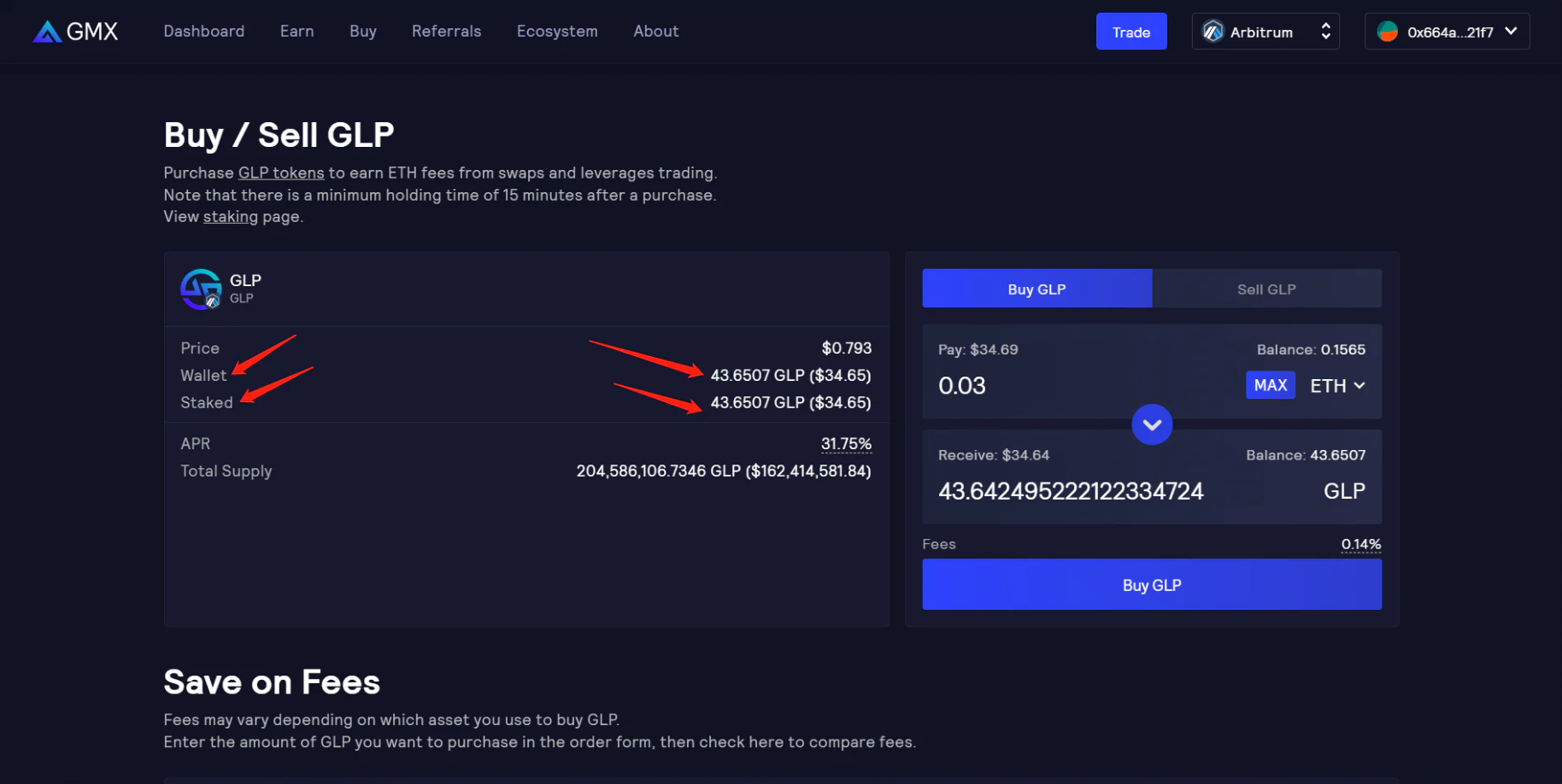
Task: Go to Dashboard page
Action: (204, 32)
